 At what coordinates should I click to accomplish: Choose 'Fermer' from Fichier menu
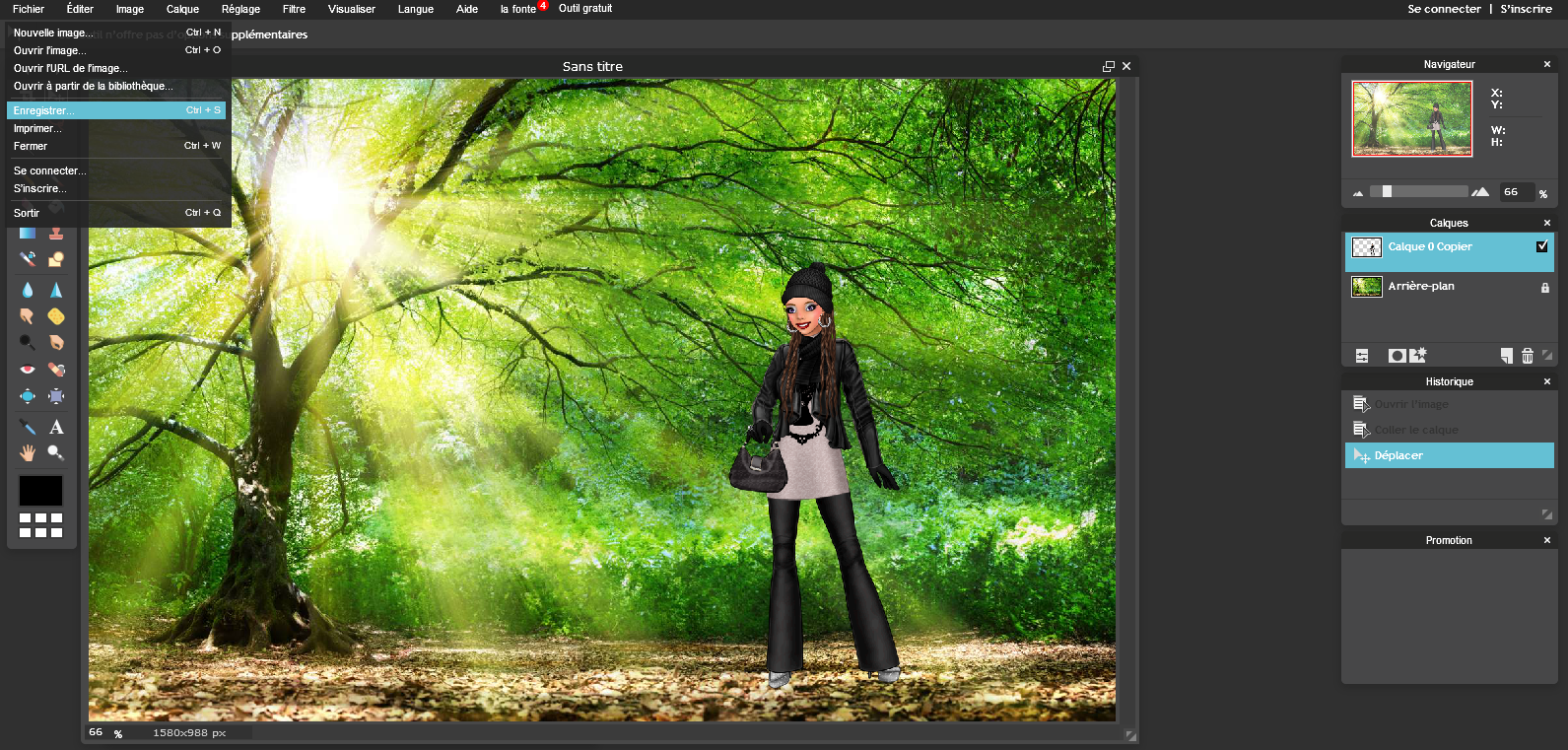(117, 146)
